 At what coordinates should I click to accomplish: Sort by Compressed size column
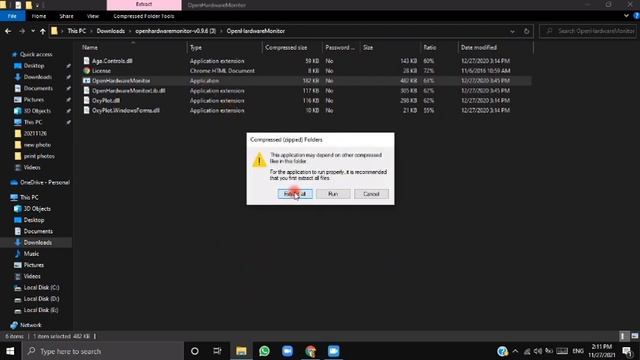286,47
